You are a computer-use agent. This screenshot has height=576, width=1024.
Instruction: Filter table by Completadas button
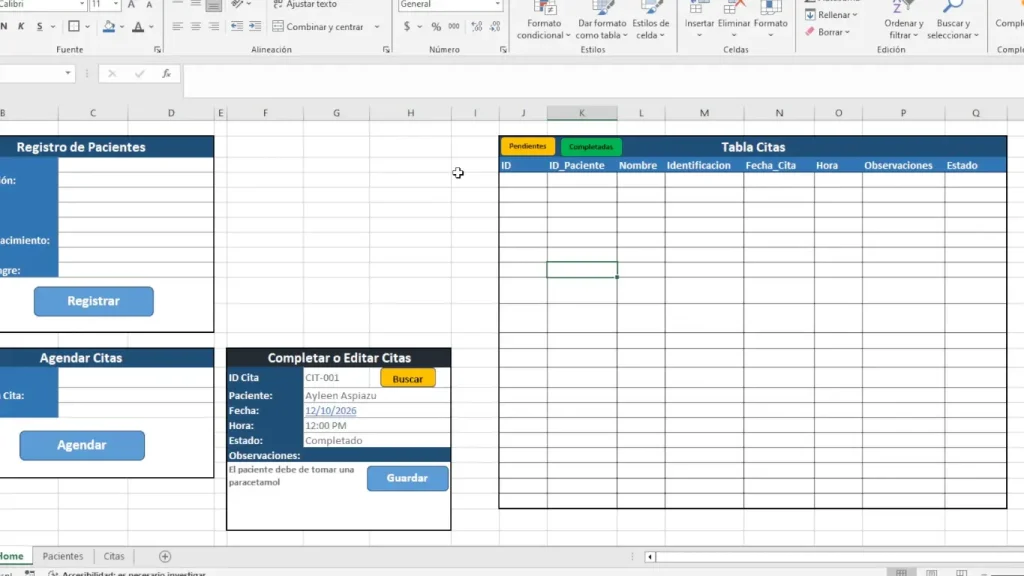point(590,147)
